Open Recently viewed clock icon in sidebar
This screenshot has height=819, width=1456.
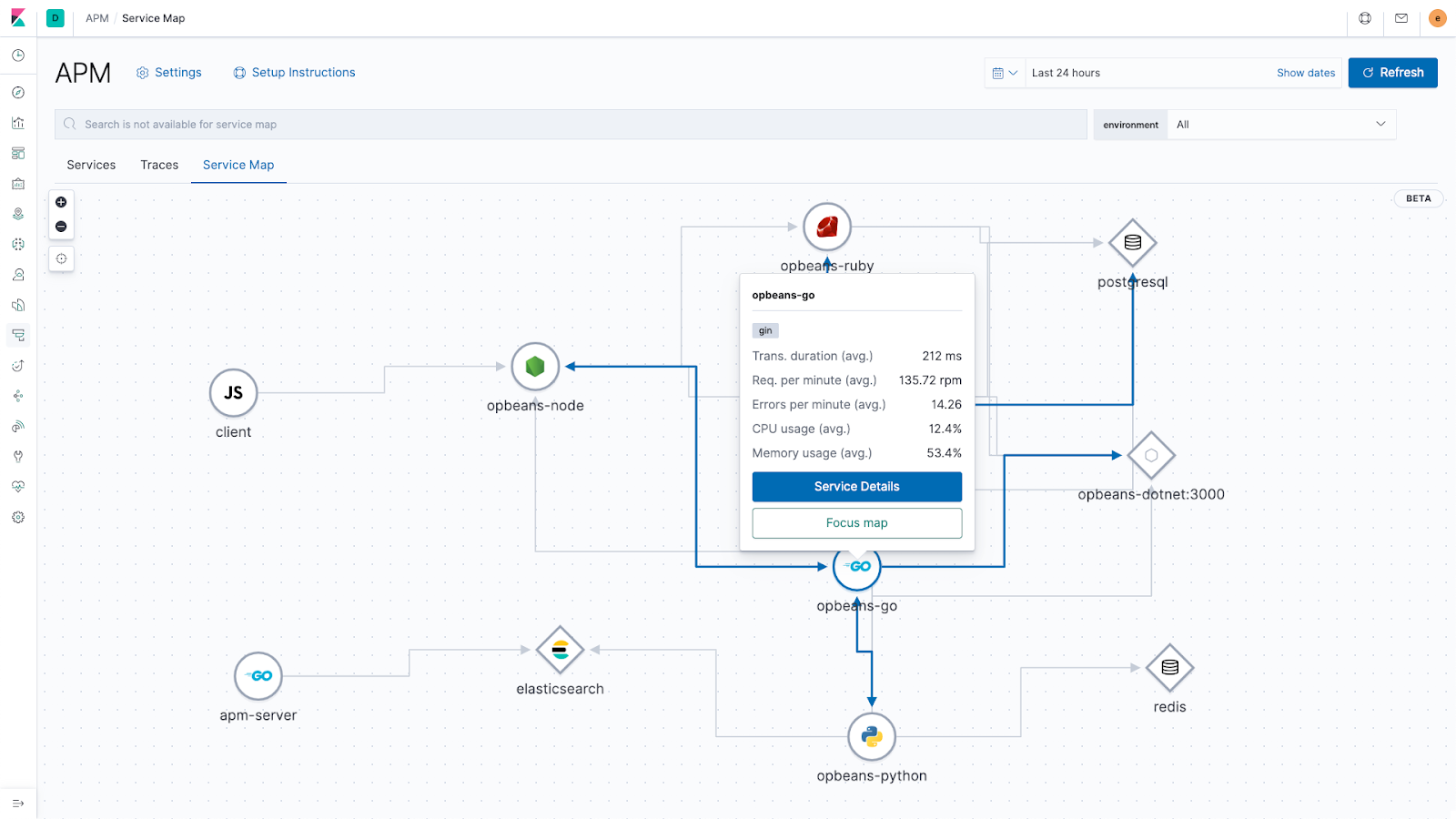18,56
